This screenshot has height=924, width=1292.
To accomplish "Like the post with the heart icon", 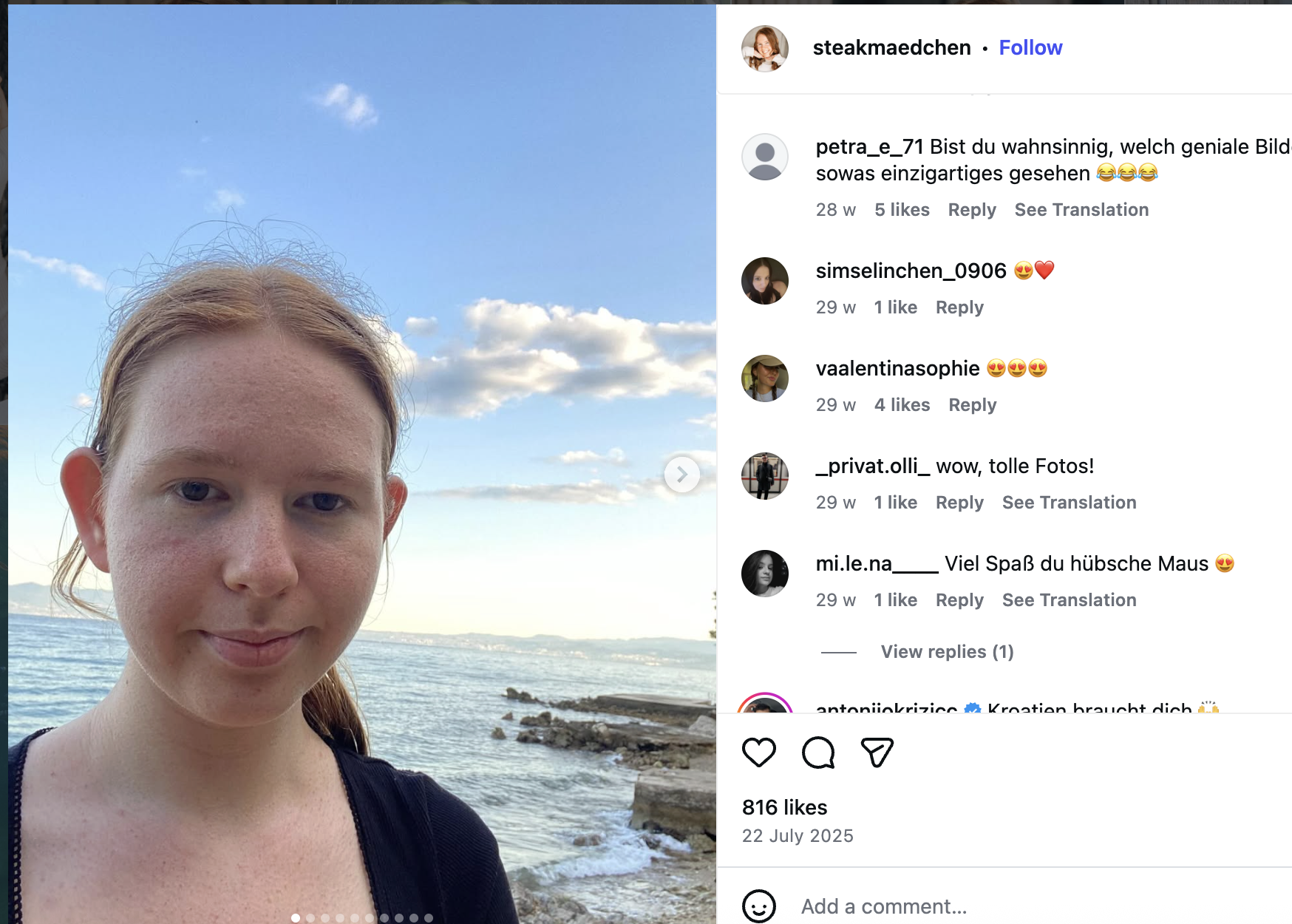I will [x=759, y=753].
